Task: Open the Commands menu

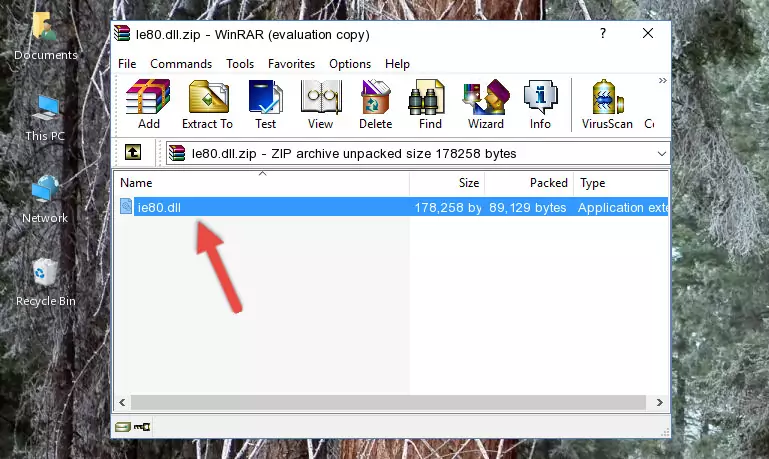Action: (x=181, y=64)
